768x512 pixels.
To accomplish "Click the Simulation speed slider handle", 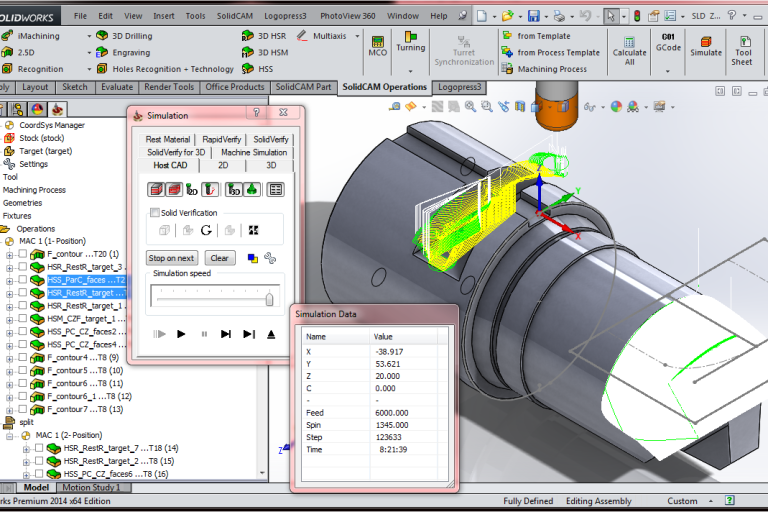I will click(269, 298).
